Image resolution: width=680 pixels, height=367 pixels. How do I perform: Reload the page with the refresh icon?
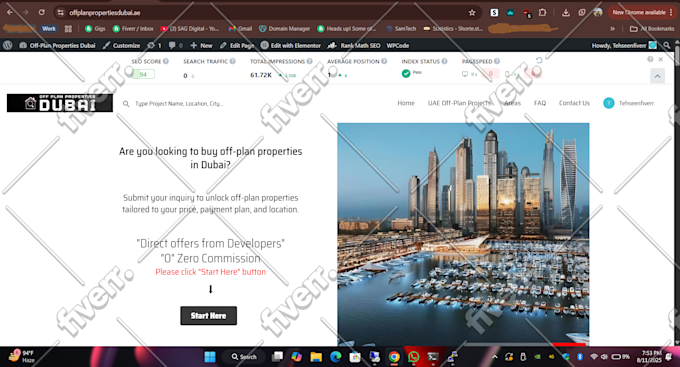[42, 13]
